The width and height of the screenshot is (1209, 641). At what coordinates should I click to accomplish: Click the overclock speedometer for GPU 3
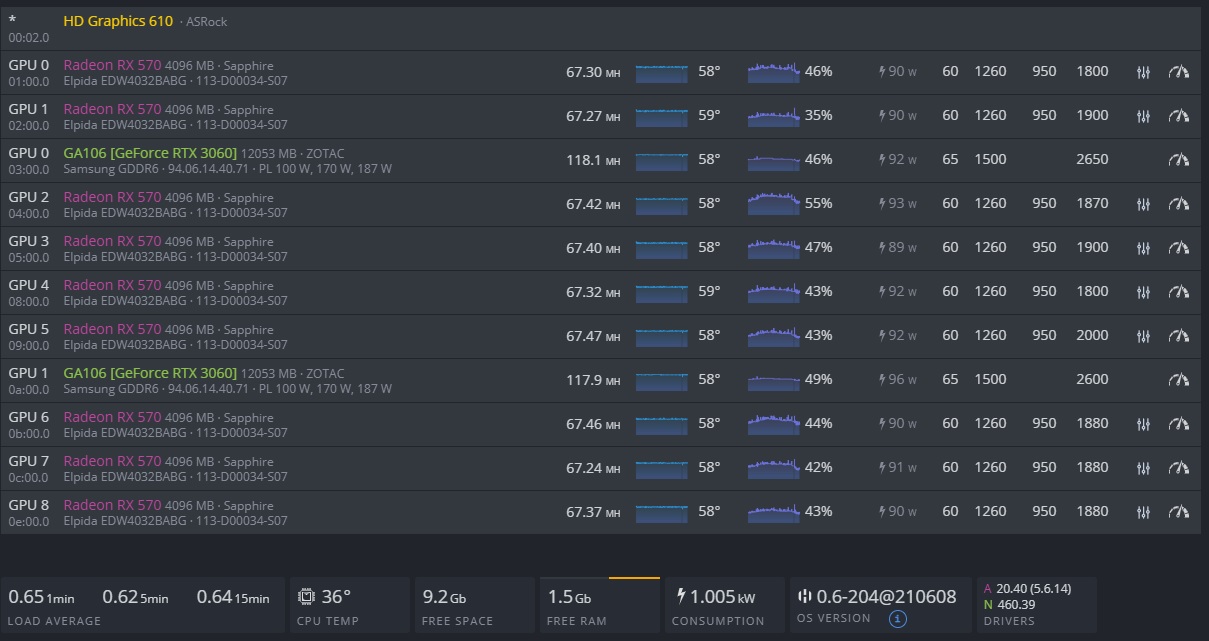(x=1179, y=248)
